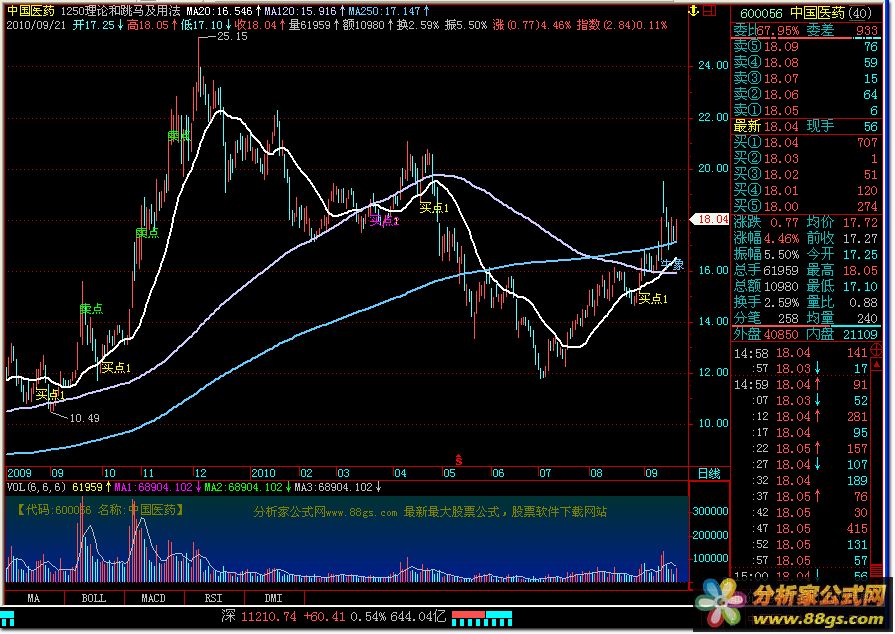This screenshot has height=634, width=895.
Task: Click the yellow anchor icon above the chart
Action: pyautogui.click(x=694, y=10)
